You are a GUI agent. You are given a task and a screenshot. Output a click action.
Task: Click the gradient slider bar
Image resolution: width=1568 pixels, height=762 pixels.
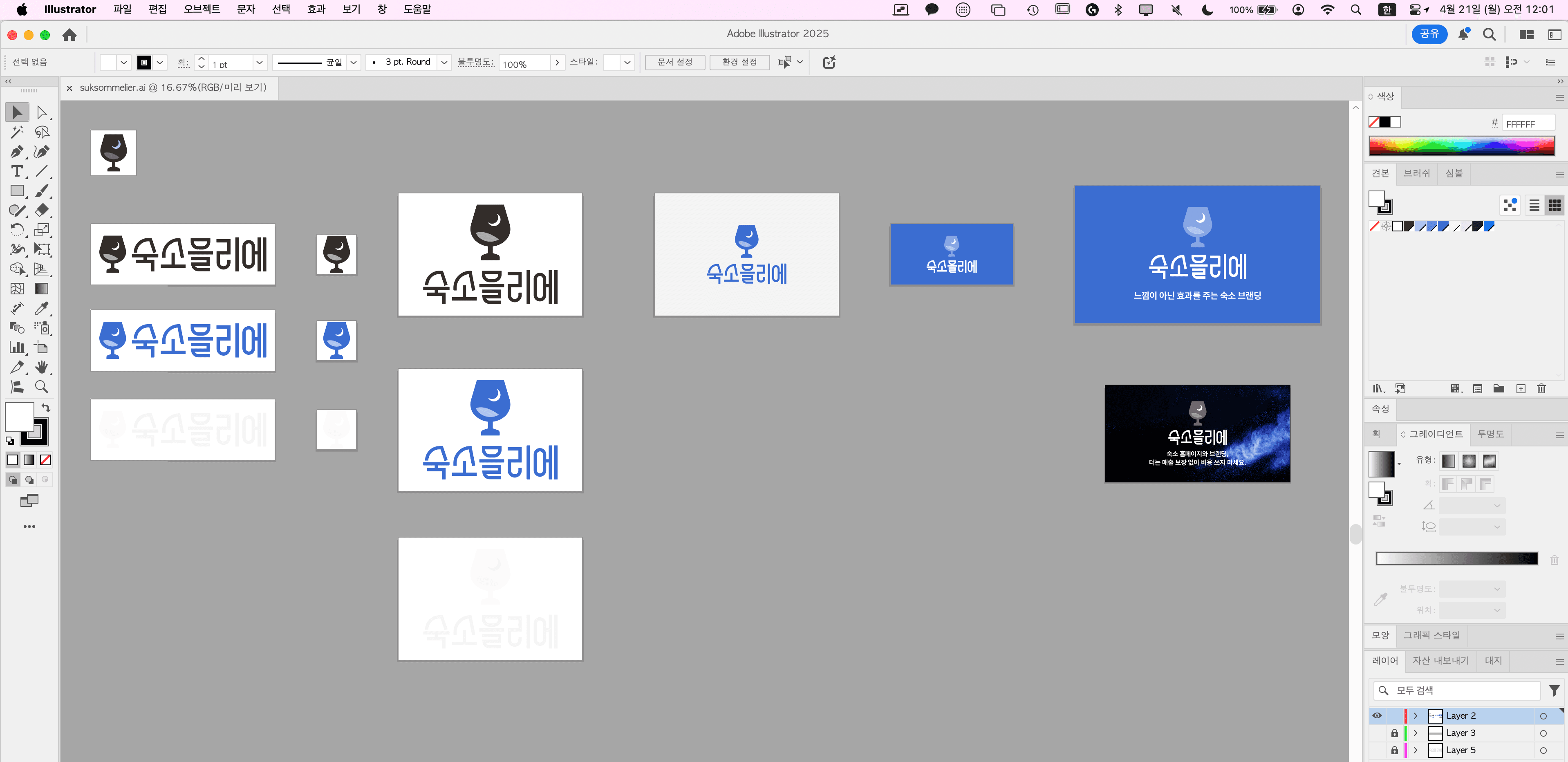[1456, 558]
